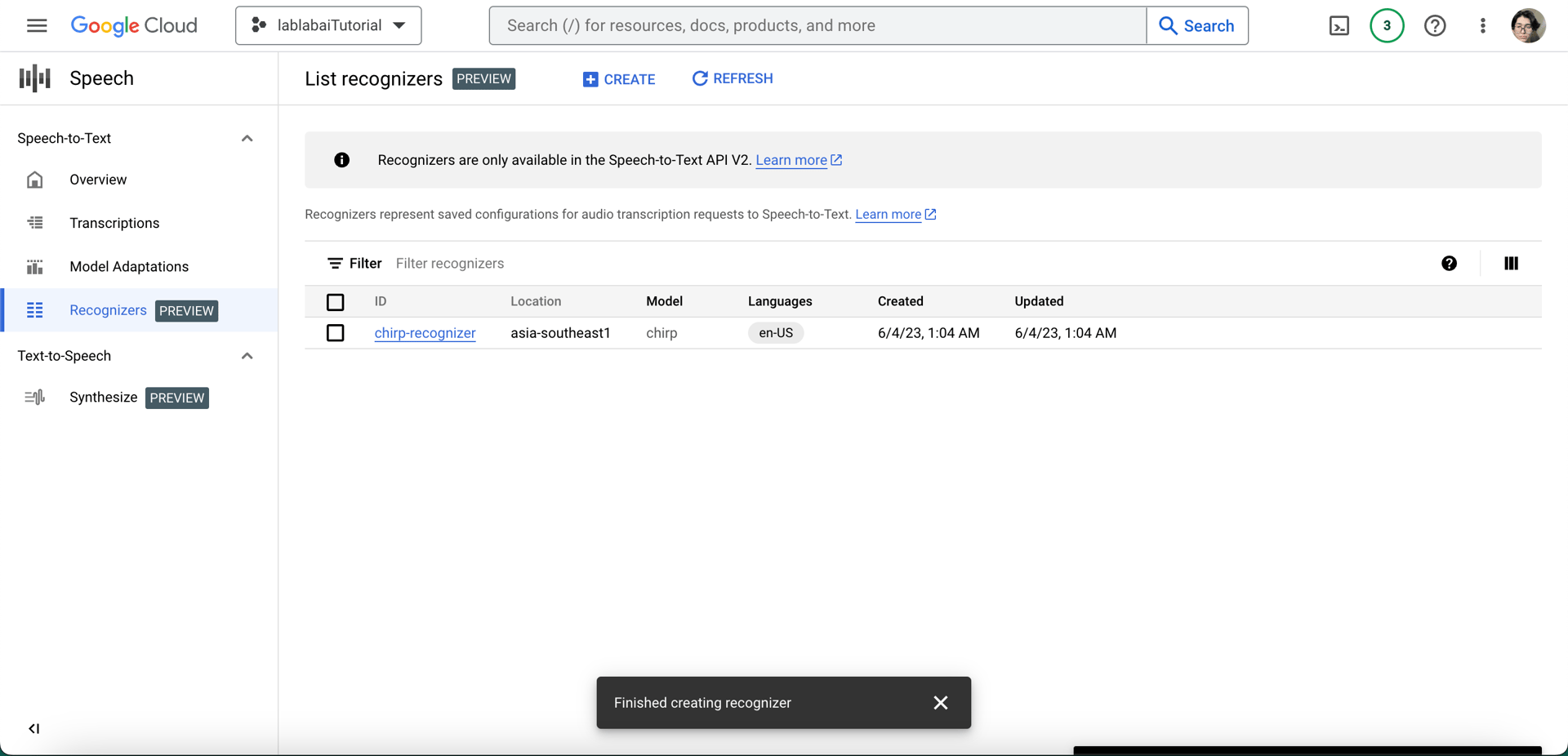Open column display options icon

click(x=1511, y=264)
